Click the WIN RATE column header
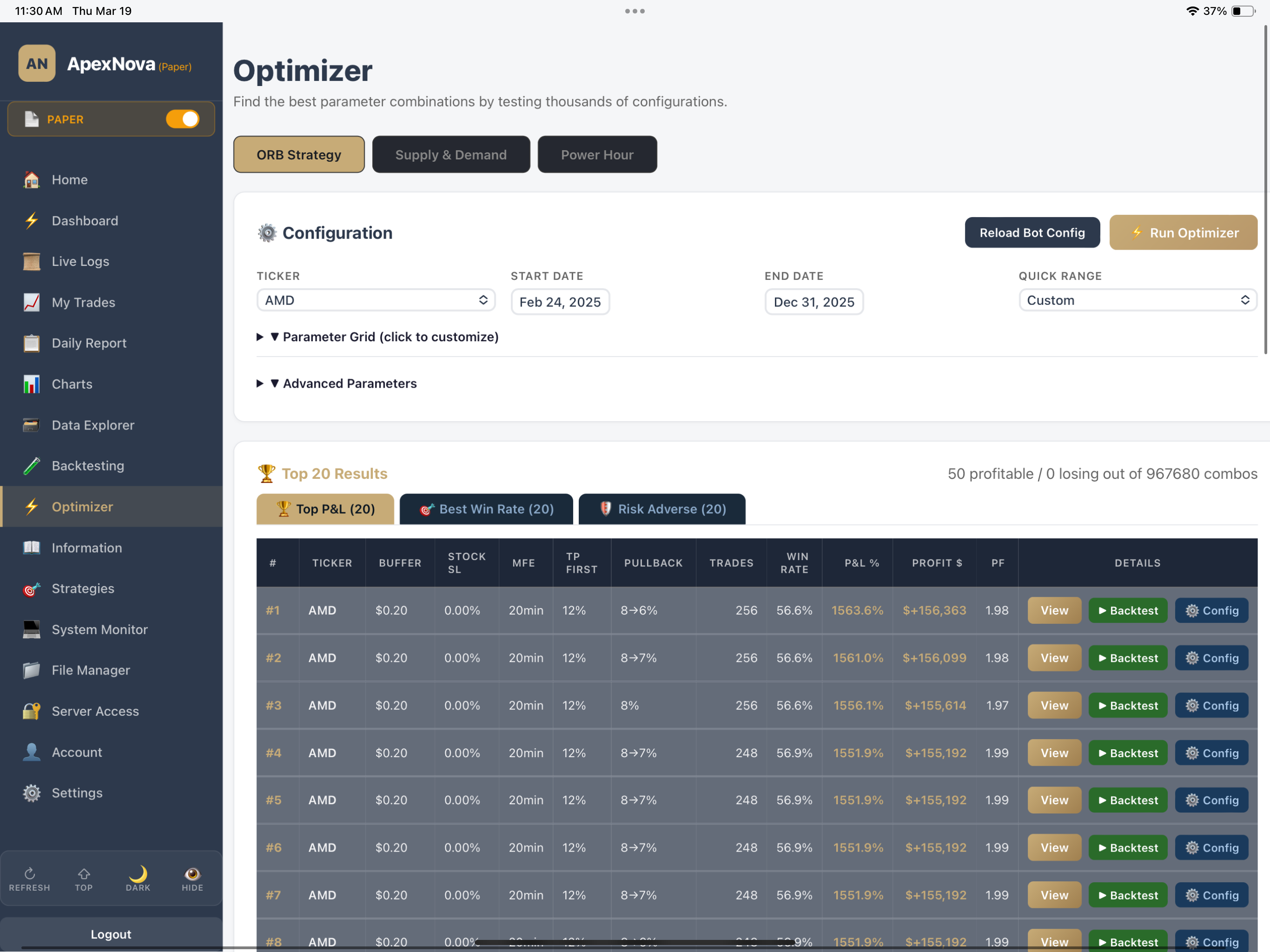Screen dimensions: 1270x952 794,563
